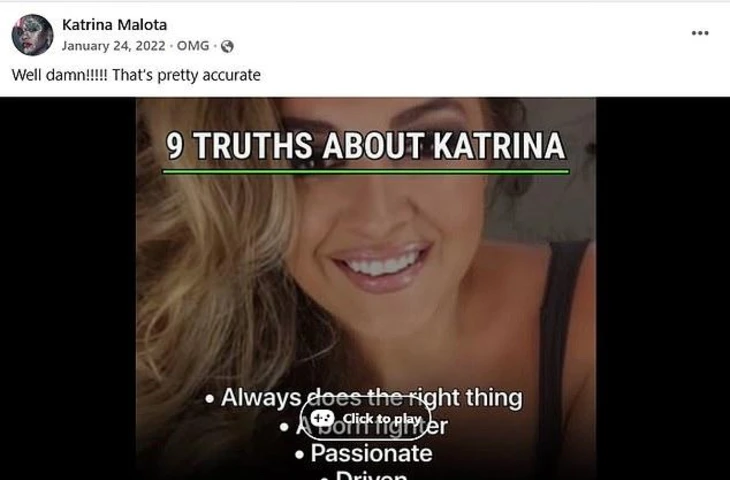Image resolution: width=730 pixels, height=480 pixels.
Task: Click the Passionate bullet text
Action: click(x=364, y=453)
